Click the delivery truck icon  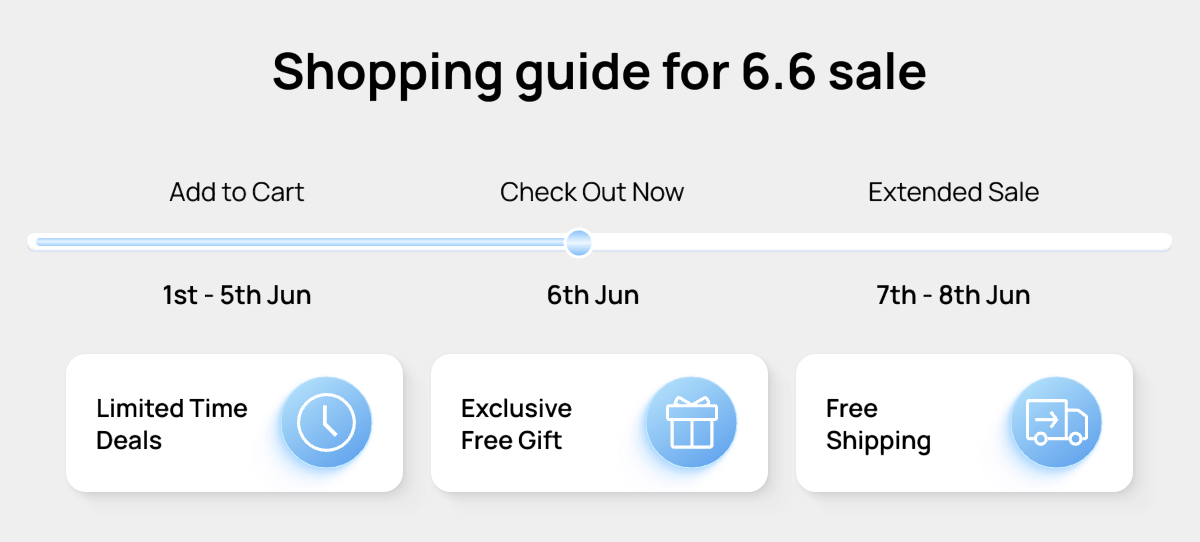1056,422
